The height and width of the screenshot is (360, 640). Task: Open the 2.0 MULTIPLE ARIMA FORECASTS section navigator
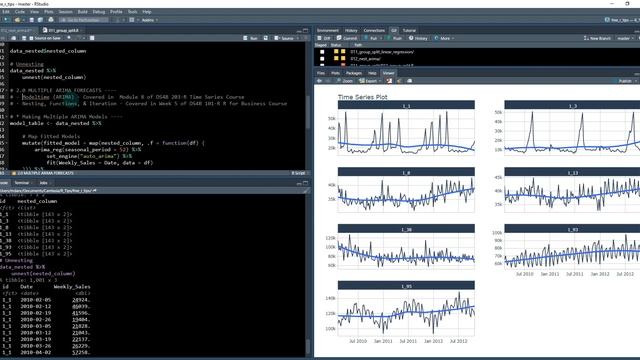pyautogui.click(x=43, y=173)
